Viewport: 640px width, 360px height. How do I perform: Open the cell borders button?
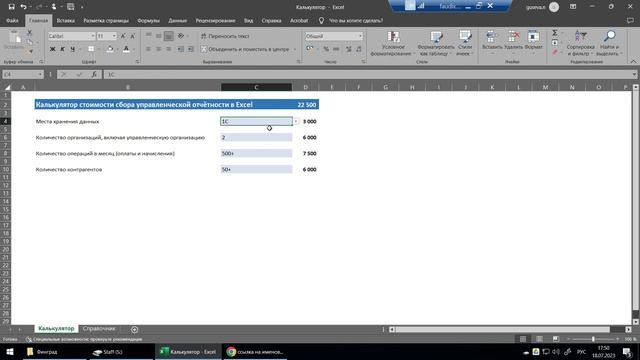click(x=91, y=49)
